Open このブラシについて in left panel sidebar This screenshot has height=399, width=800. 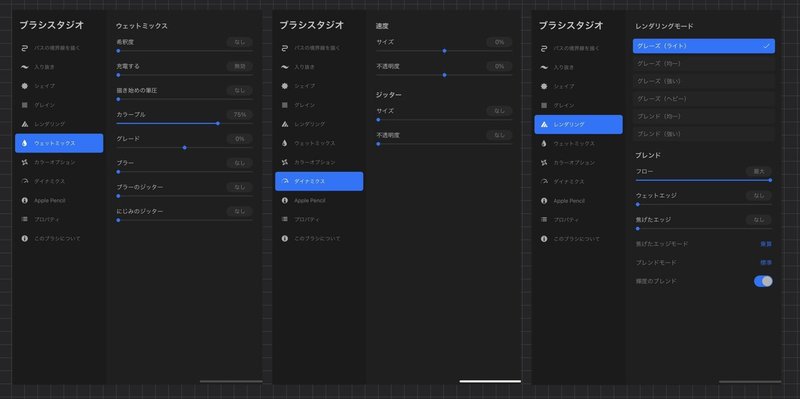click(x=59, y=238)
